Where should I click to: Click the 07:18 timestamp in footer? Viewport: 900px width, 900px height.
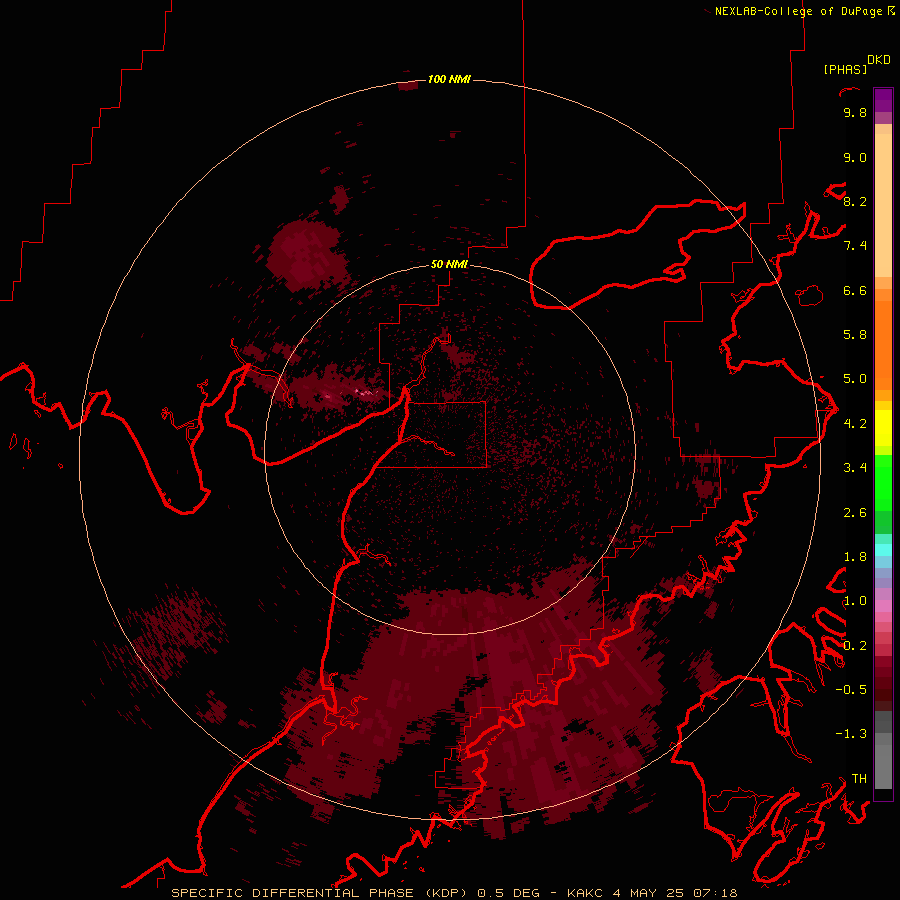coord(715,893)
